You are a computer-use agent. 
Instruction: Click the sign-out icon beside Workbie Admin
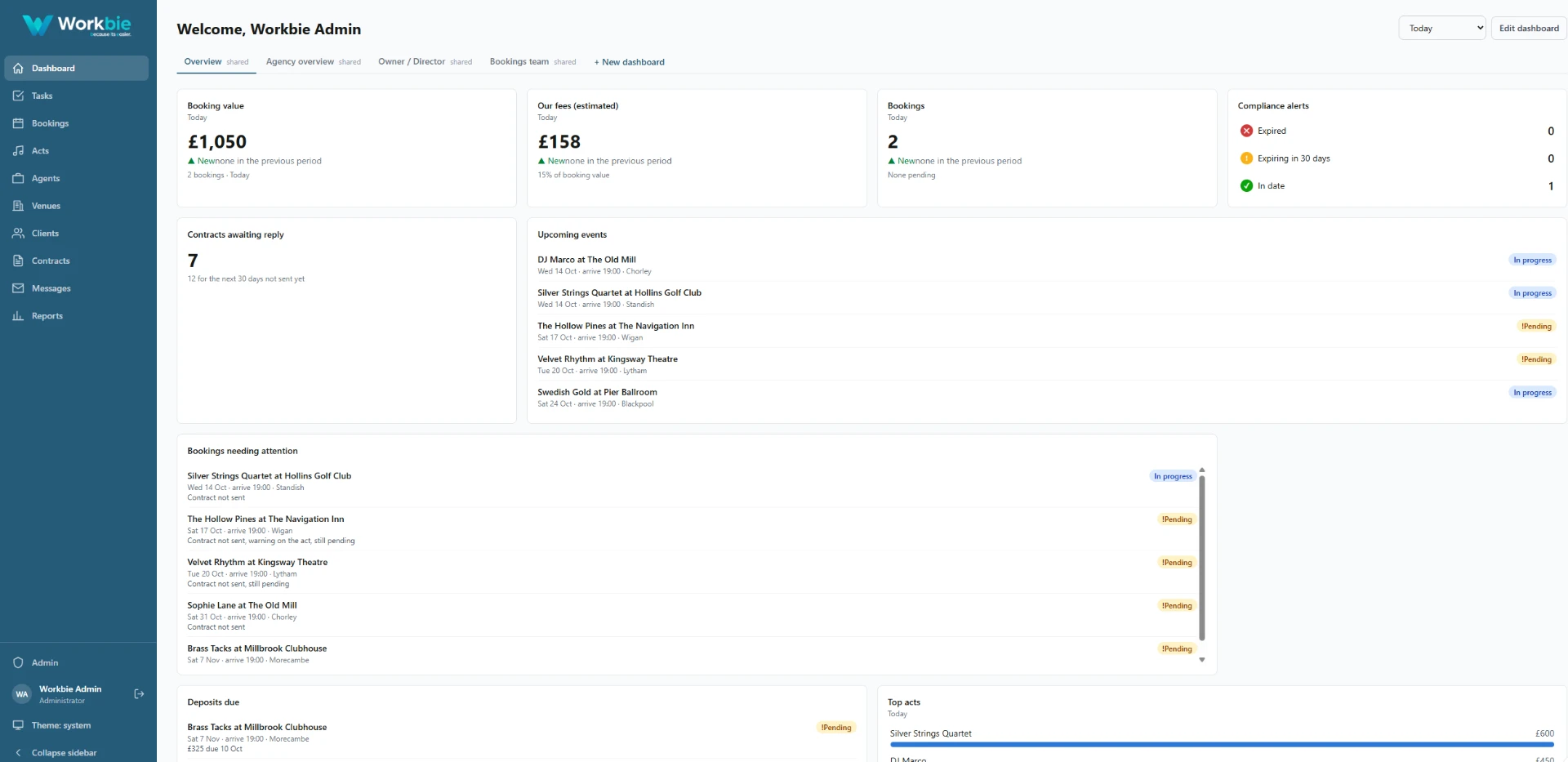coord(139,694)
